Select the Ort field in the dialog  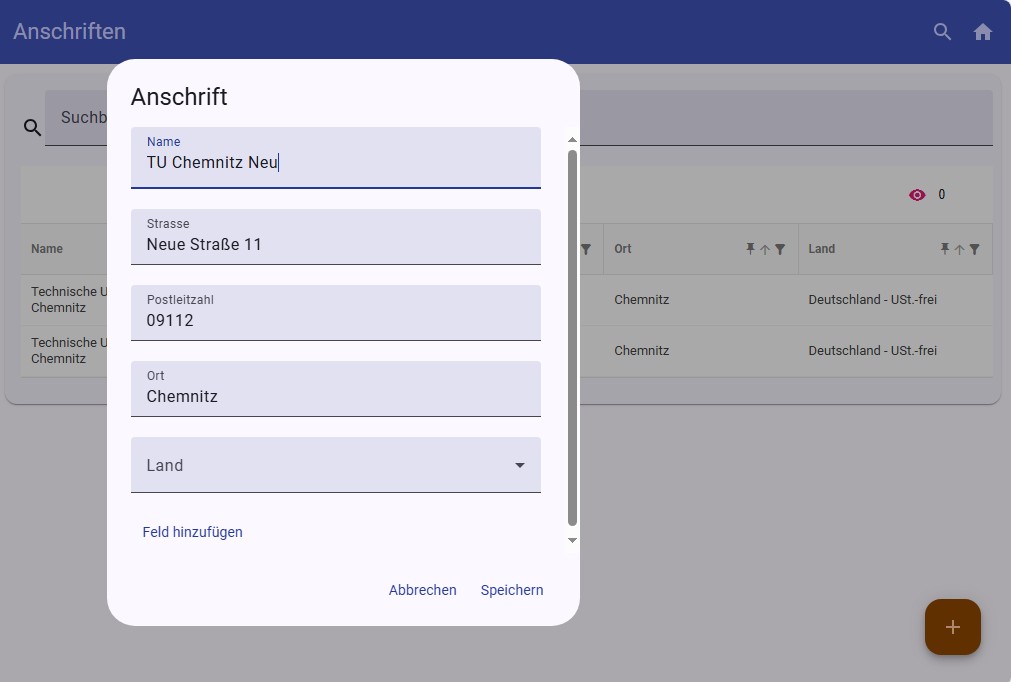pos(336,389)
